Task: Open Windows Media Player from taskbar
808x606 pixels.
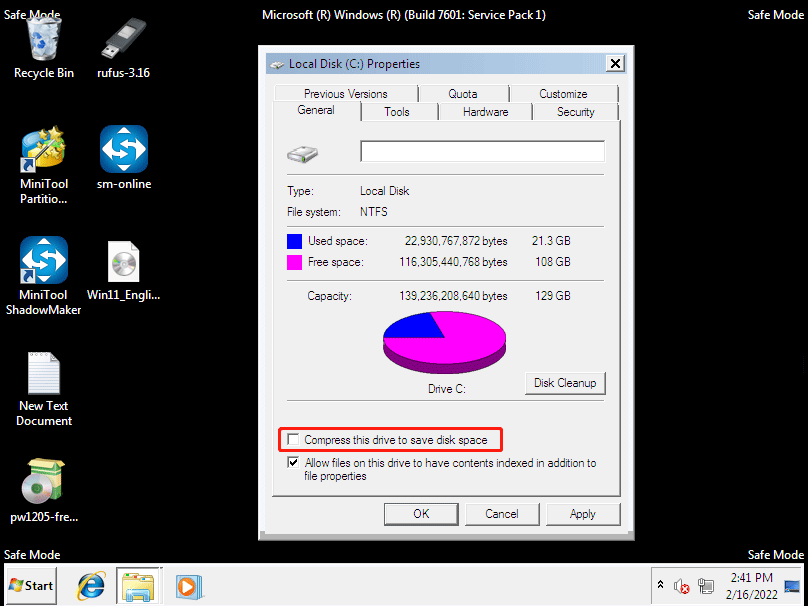Action: coord(184,586)
